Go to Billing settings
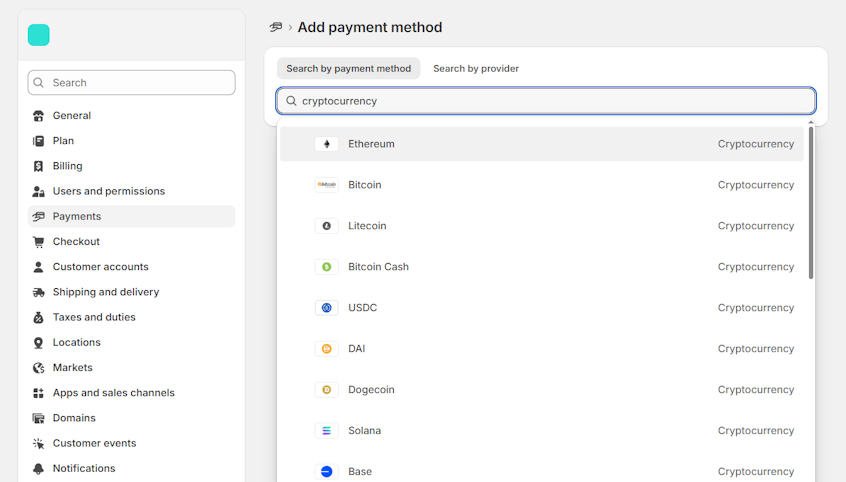This screenshot has height=482, width=846. coord(132,166)
